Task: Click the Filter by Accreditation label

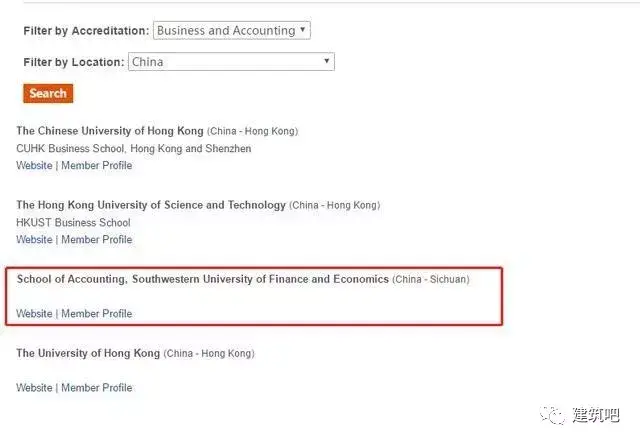Action: point(87,31)
